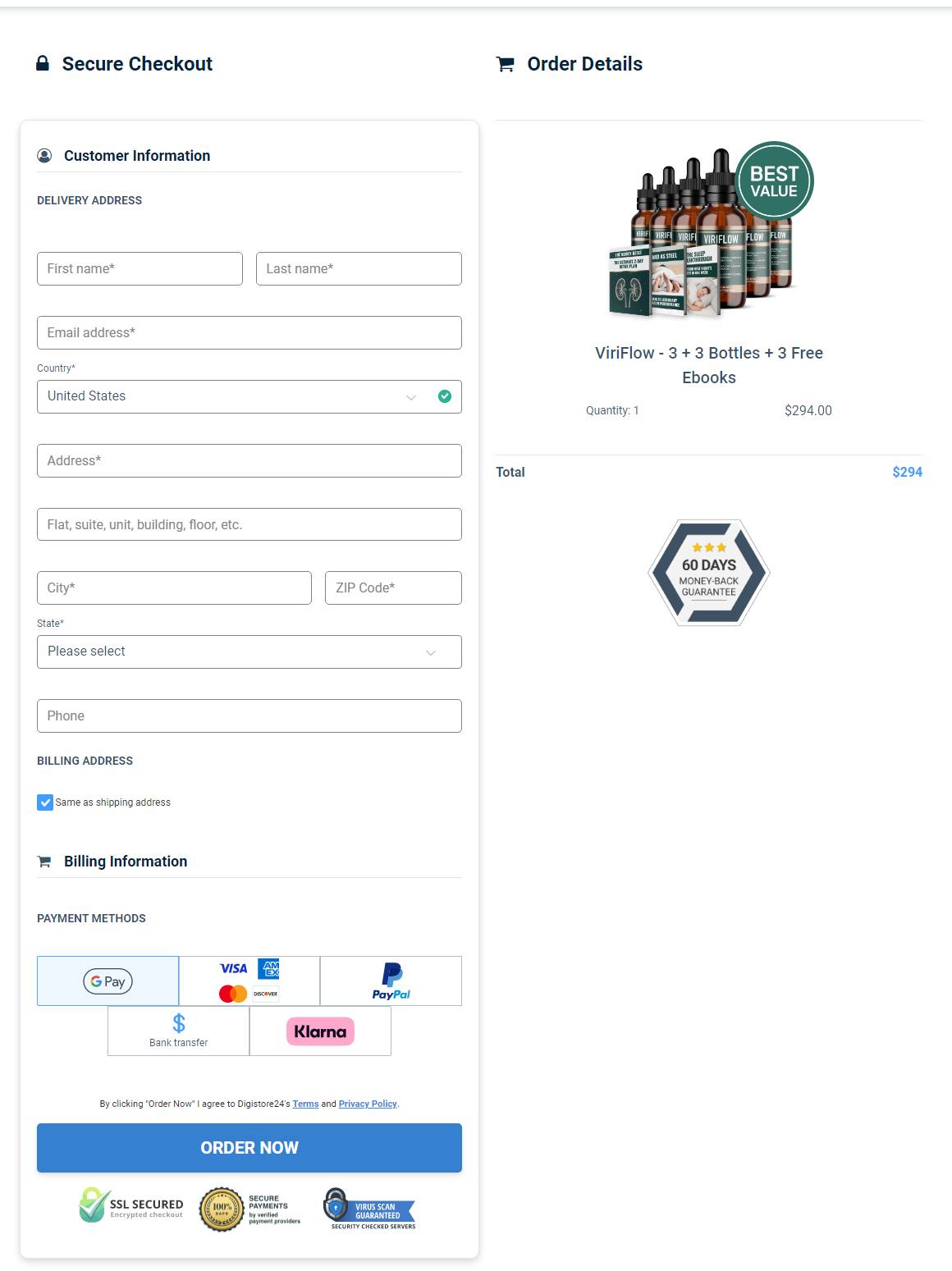Click the PayPal logo
The image size is (952, 1271).
click(391, 981)
